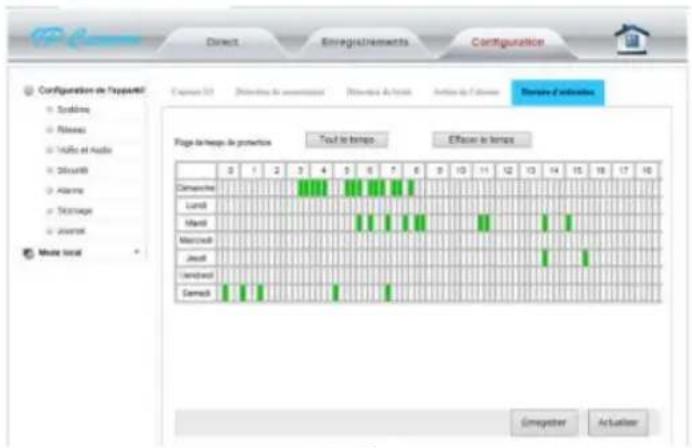692x448 pixels.
Task: Select the highlighted blue schedule sub-tab
Action: pyautogui.click(x=558, y=92)
